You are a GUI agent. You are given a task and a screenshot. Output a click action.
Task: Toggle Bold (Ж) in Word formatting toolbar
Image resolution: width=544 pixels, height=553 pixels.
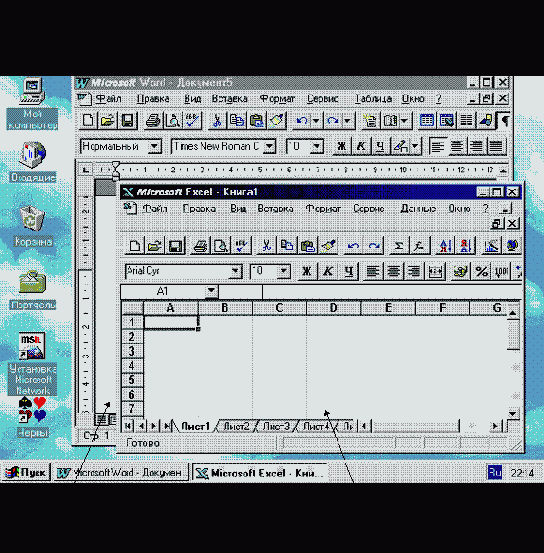click(341, 146)
